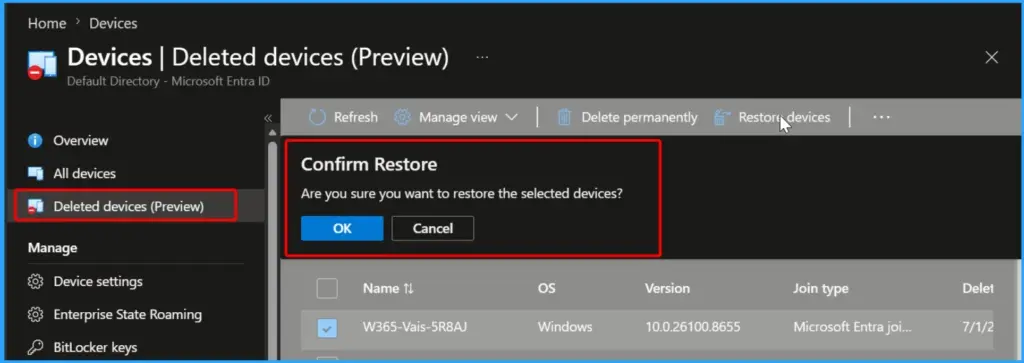Click Enterprise State Roaming gear icon

[x=35, y=315]
